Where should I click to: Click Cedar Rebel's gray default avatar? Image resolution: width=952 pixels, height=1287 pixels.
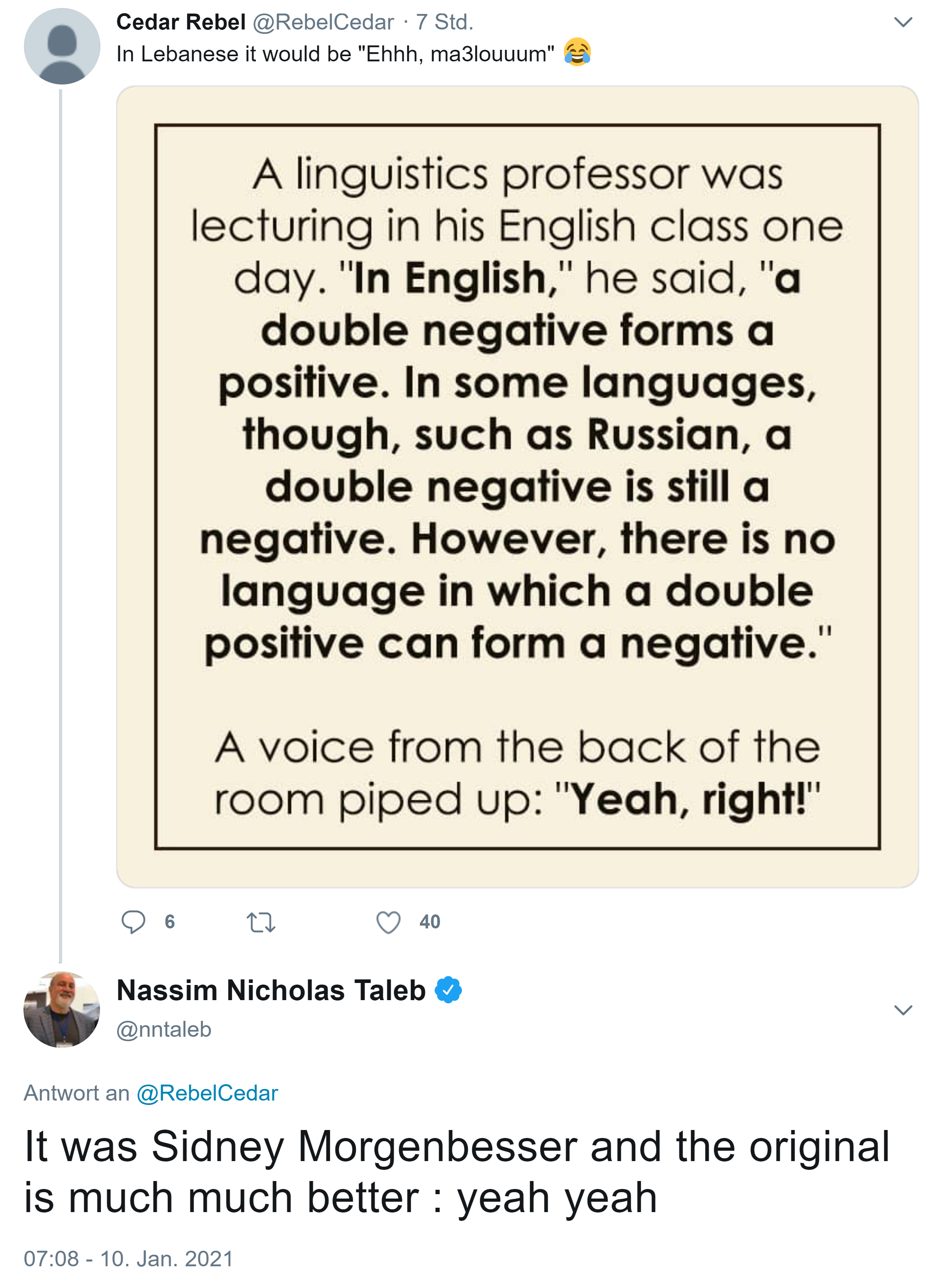coord(62,46)
